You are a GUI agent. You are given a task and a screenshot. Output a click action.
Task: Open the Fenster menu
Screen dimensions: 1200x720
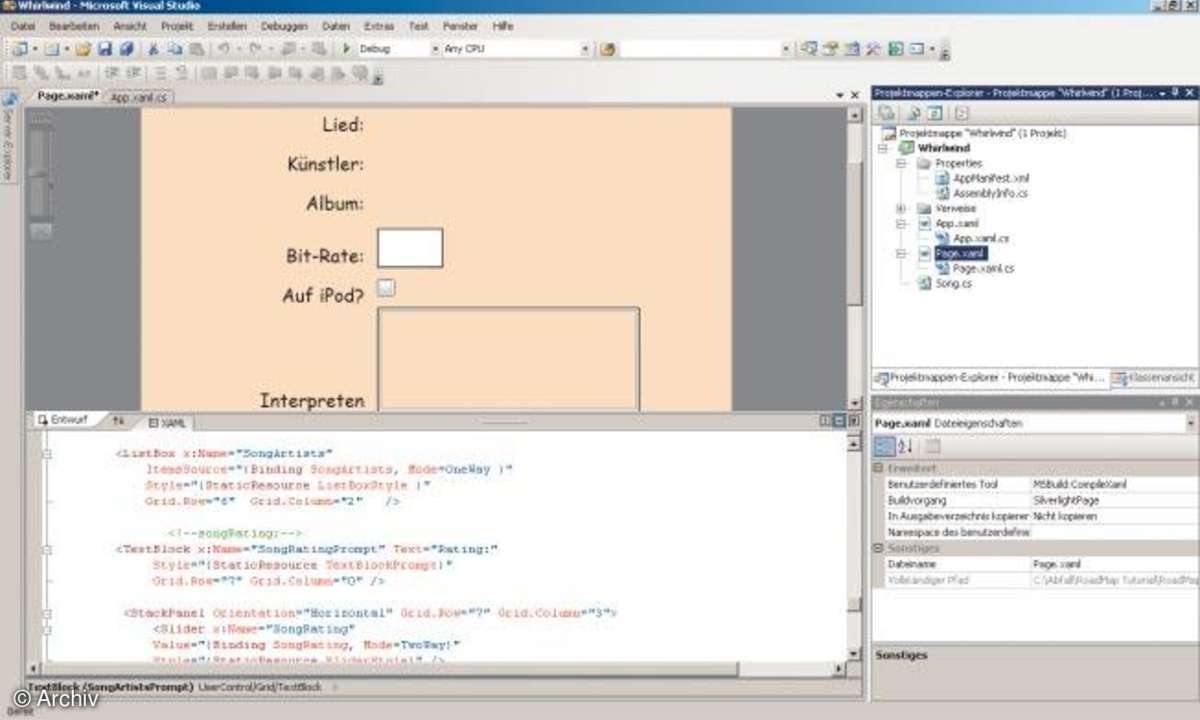coord(460,25)
